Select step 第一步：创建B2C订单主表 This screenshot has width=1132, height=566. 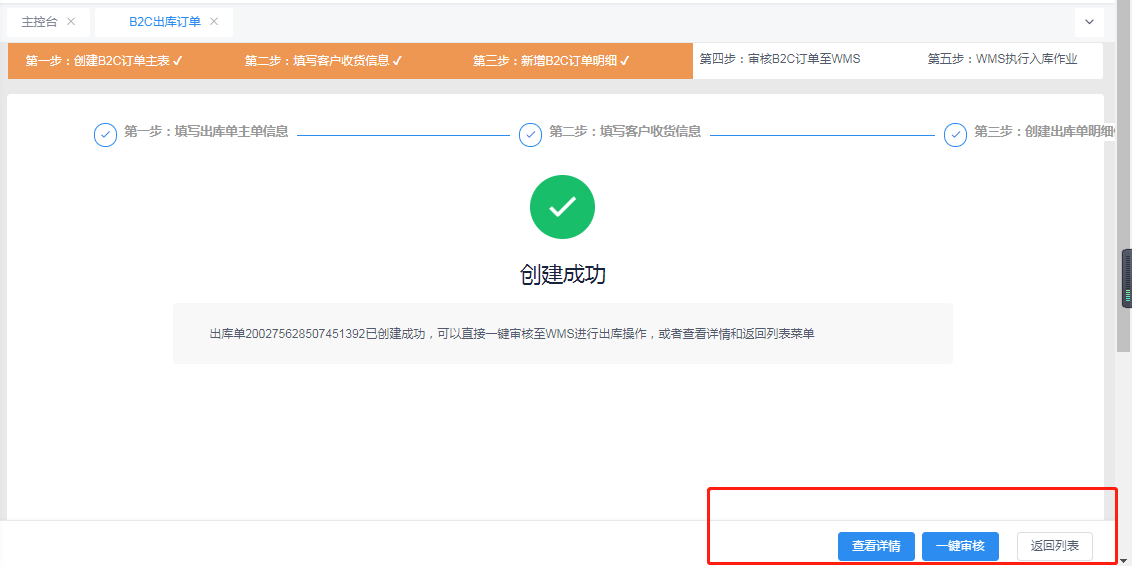click(104, 61)
